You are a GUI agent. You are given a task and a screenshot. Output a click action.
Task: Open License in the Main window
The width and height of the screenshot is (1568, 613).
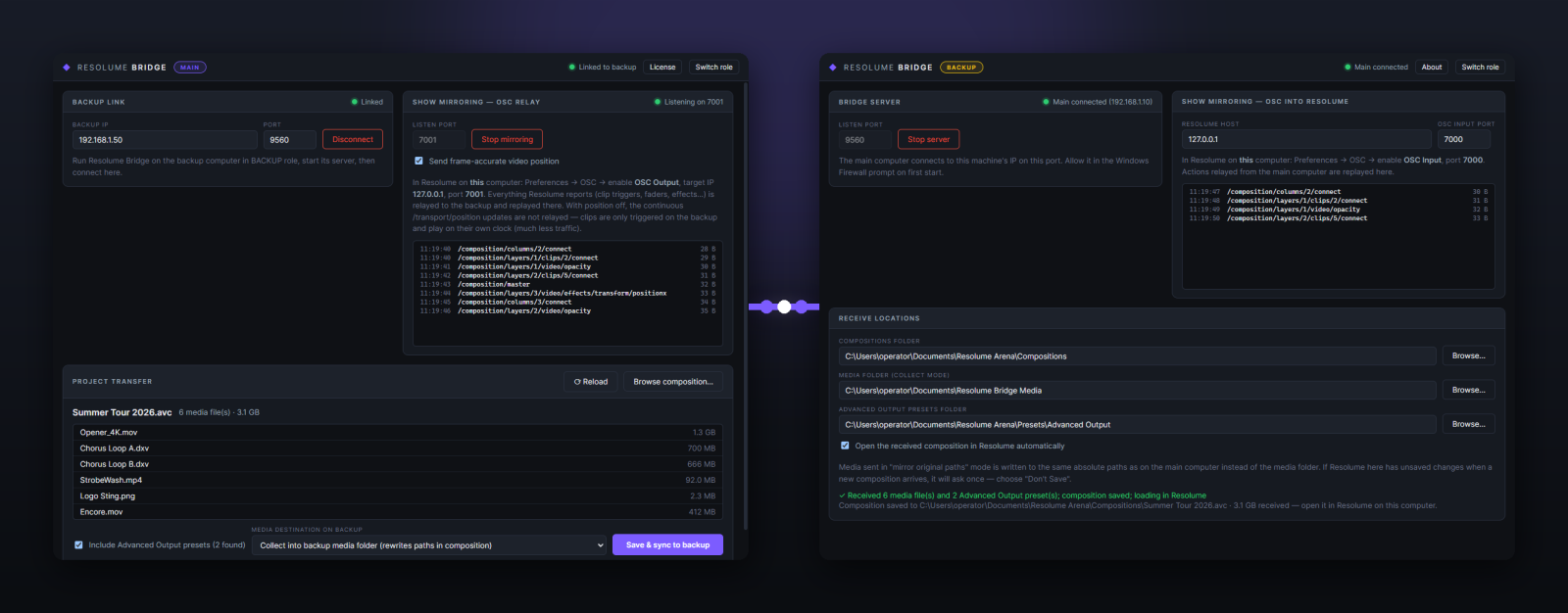tap(662, 68)
